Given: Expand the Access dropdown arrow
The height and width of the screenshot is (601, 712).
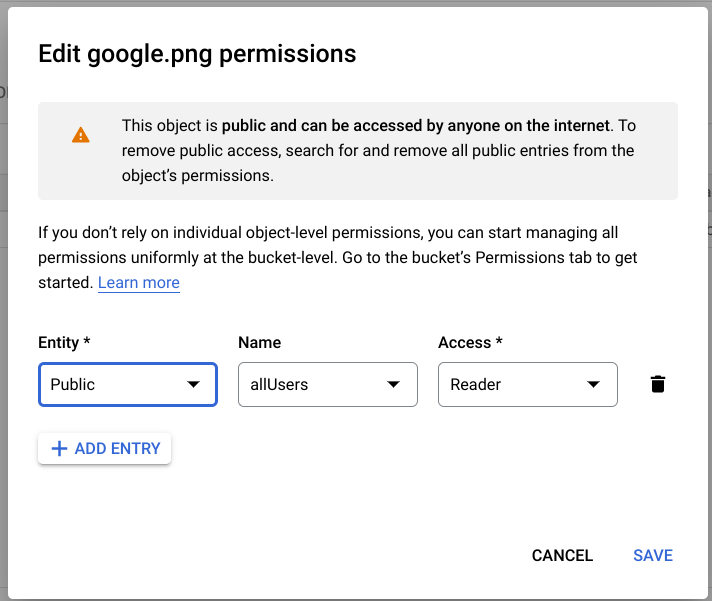Looking at the screenshot, I should point(593,384).
